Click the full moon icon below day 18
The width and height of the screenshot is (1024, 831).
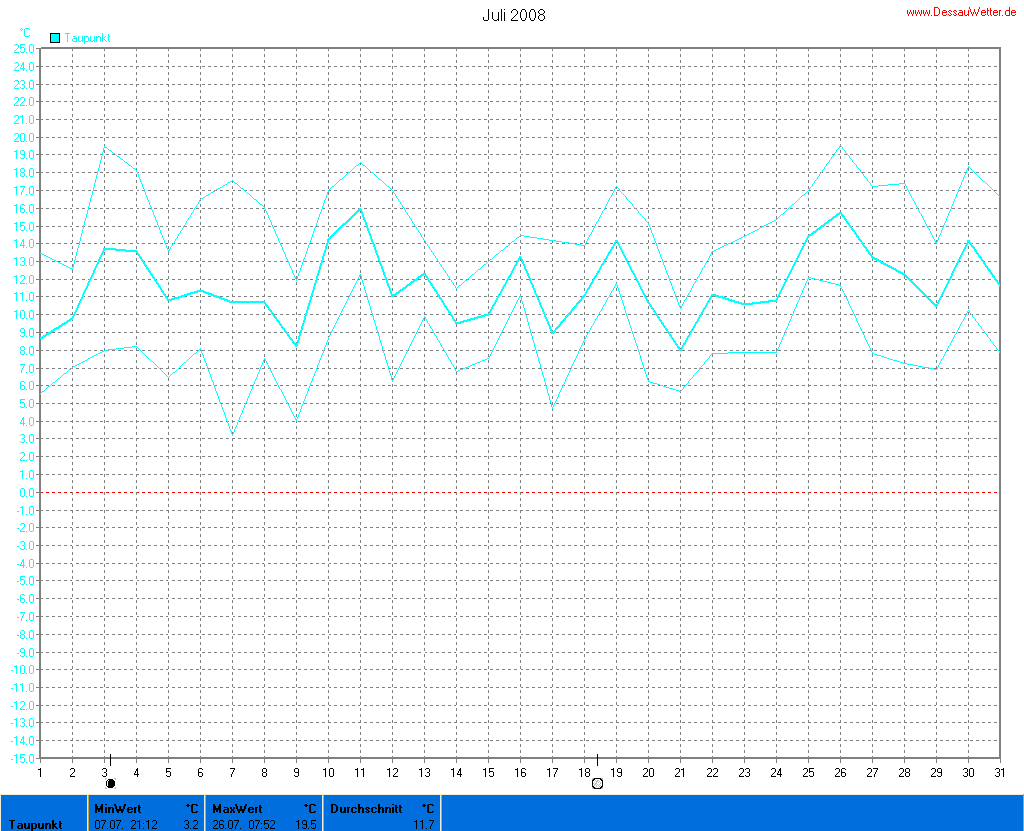pyautogui.click(x=597, y=783)
